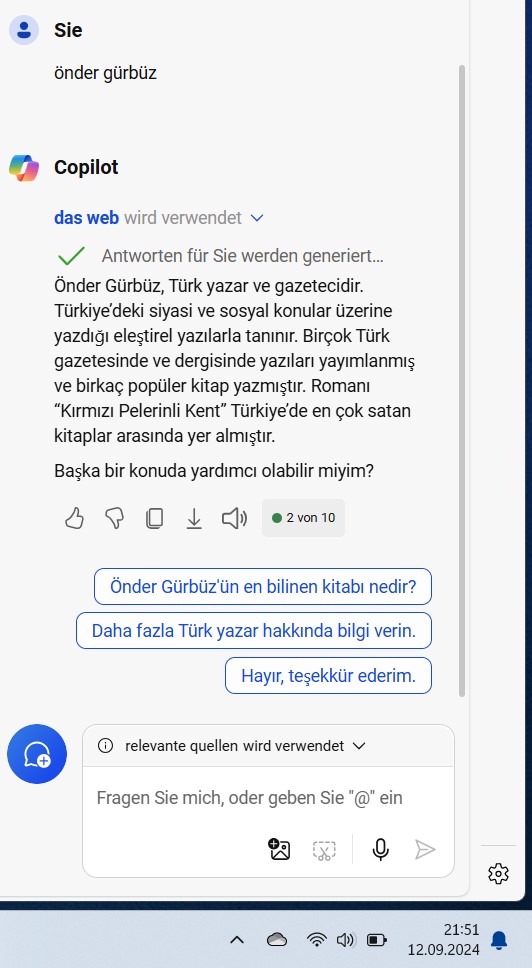Select 'Daha fazla Türk yazar hakkında bilgi verin.'

click(254, 631)
